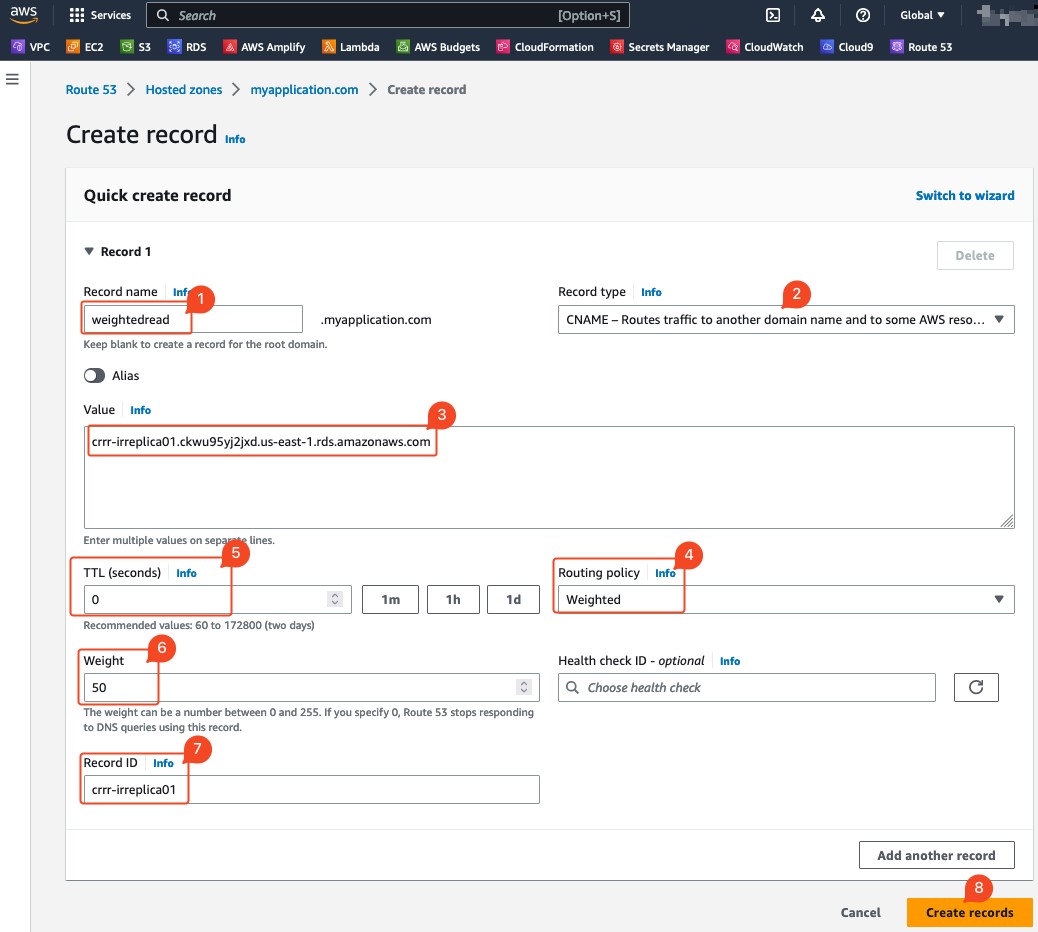The height and width of the screenshot is (932, 1038).
Task: Click the TTL seconds stepper arrows
Action: (335, 599)
